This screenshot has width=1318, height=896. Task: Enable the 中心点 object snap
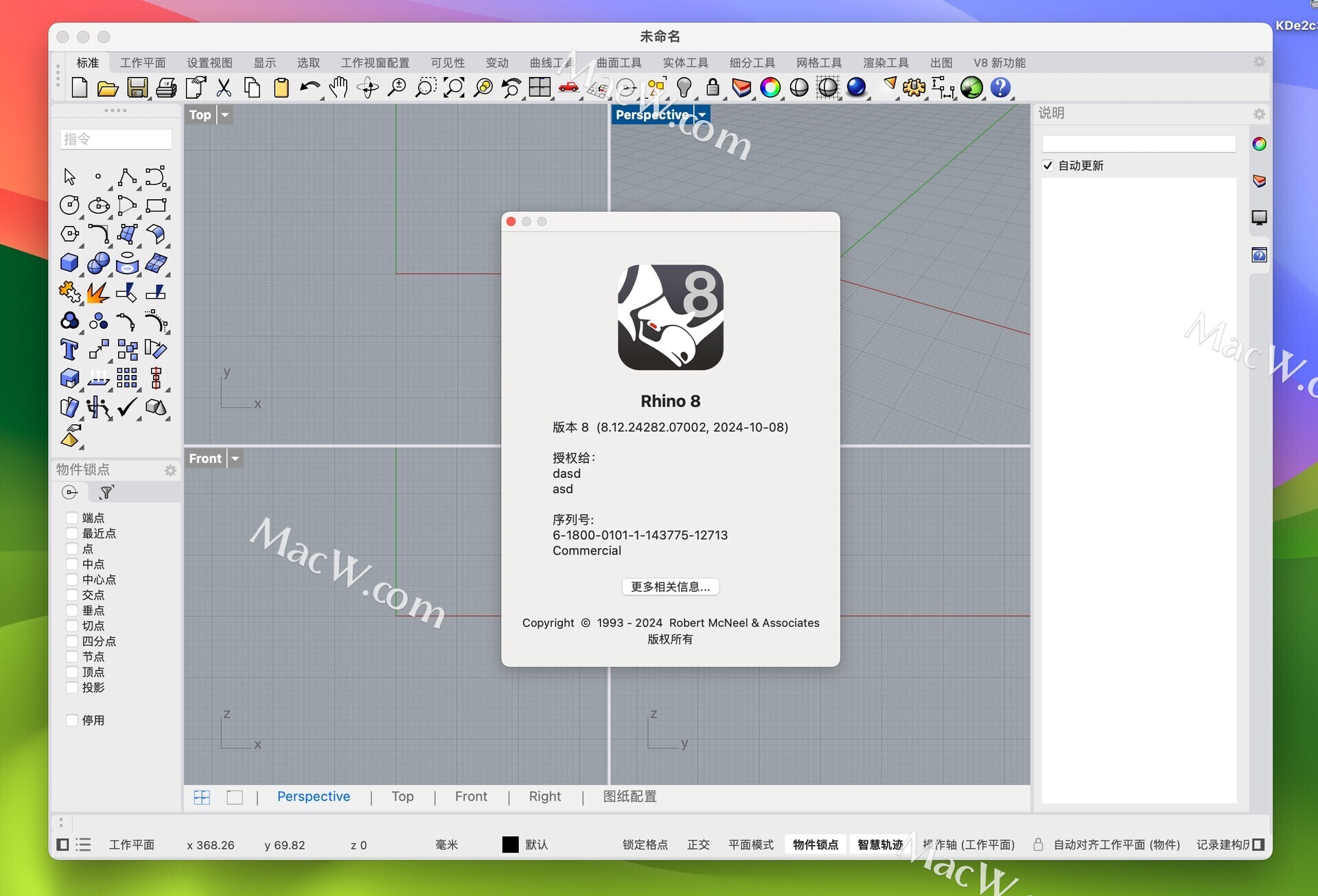point(71,579)
